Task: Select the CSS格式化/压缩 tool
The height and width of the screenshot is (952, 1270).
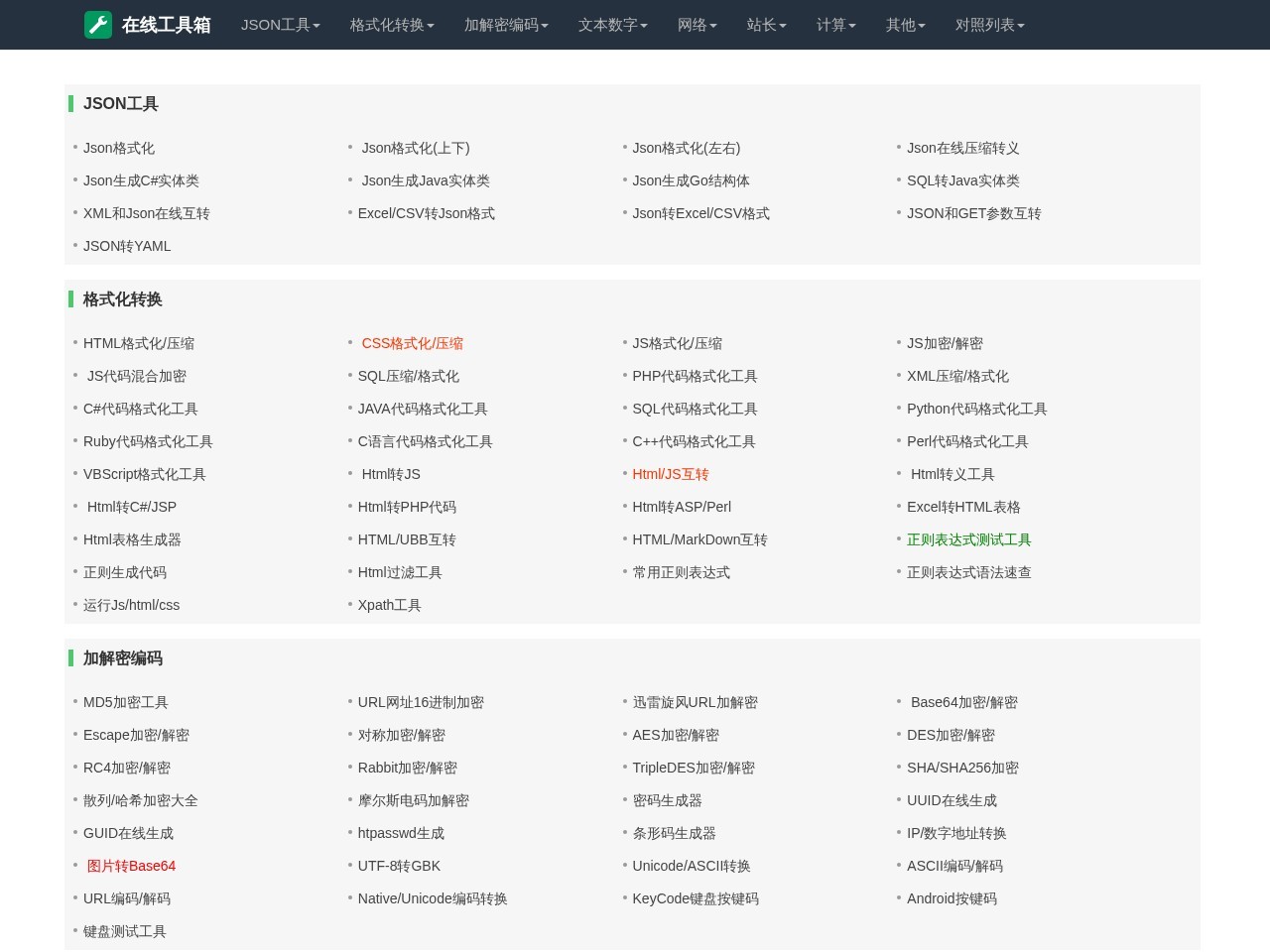Action: click(413, 343)
